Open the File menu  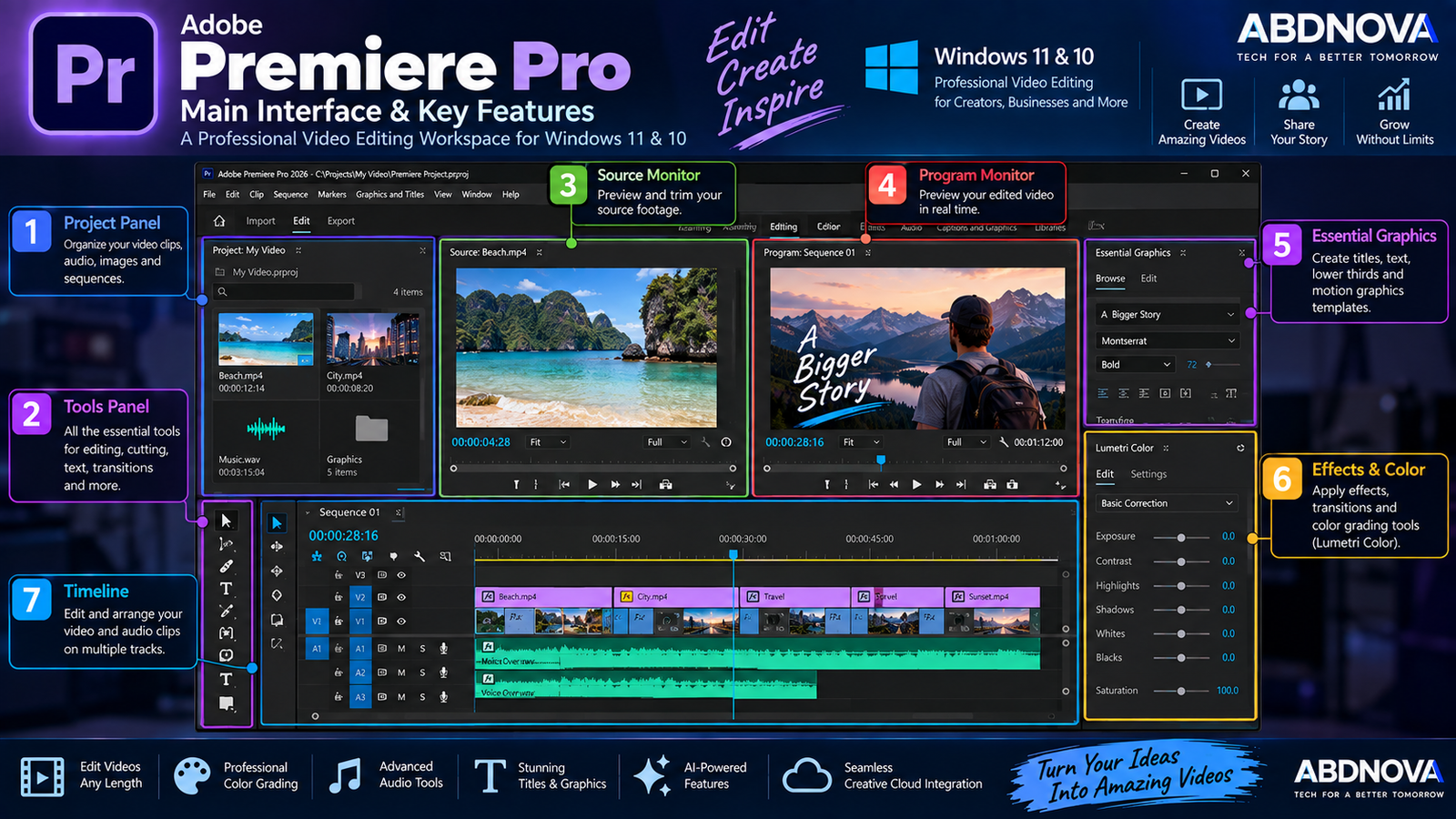(x=209, y=195)
